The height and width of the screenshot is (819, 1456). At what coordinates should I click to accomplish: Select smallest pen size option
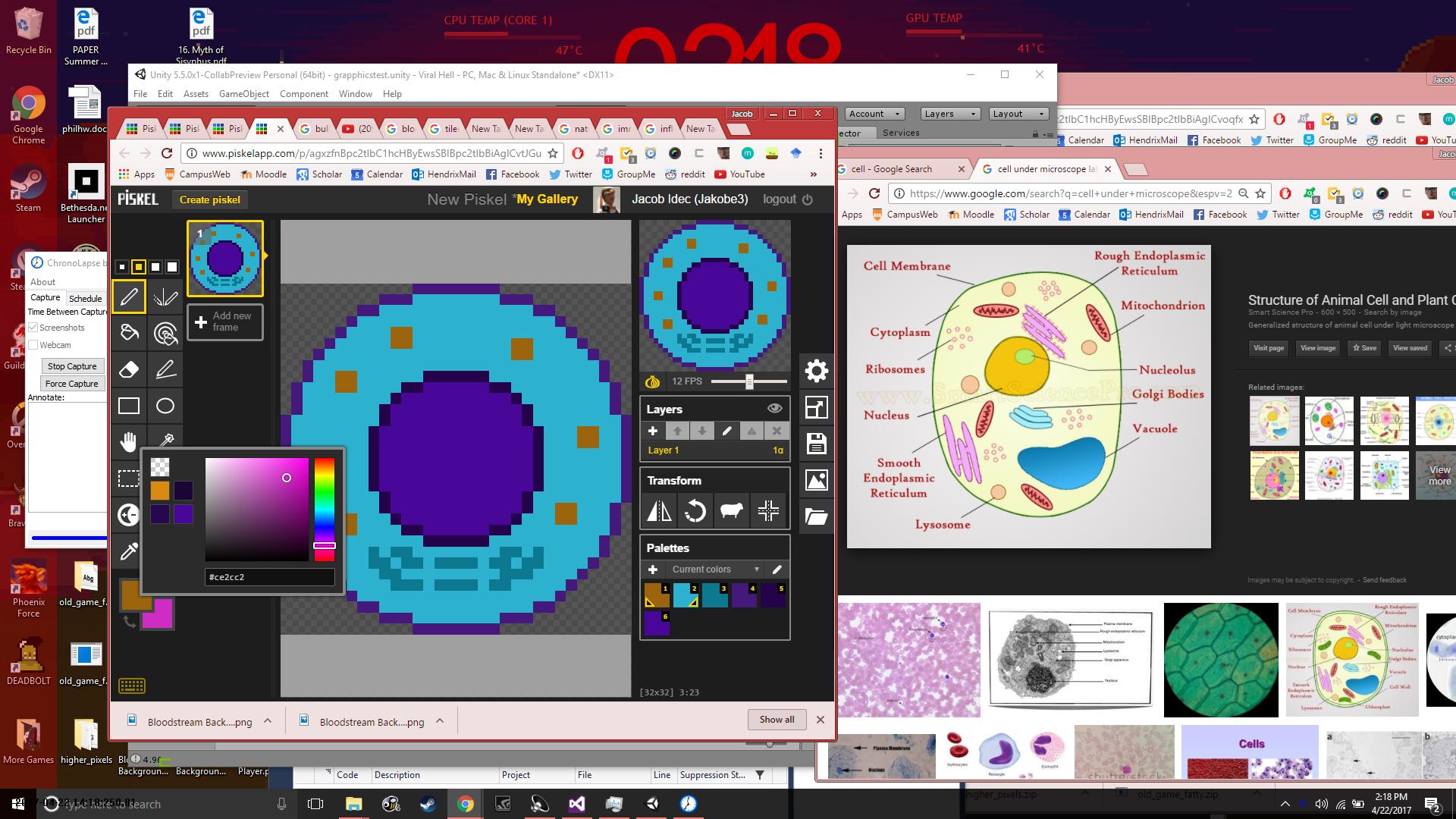(x=122, y=267)
